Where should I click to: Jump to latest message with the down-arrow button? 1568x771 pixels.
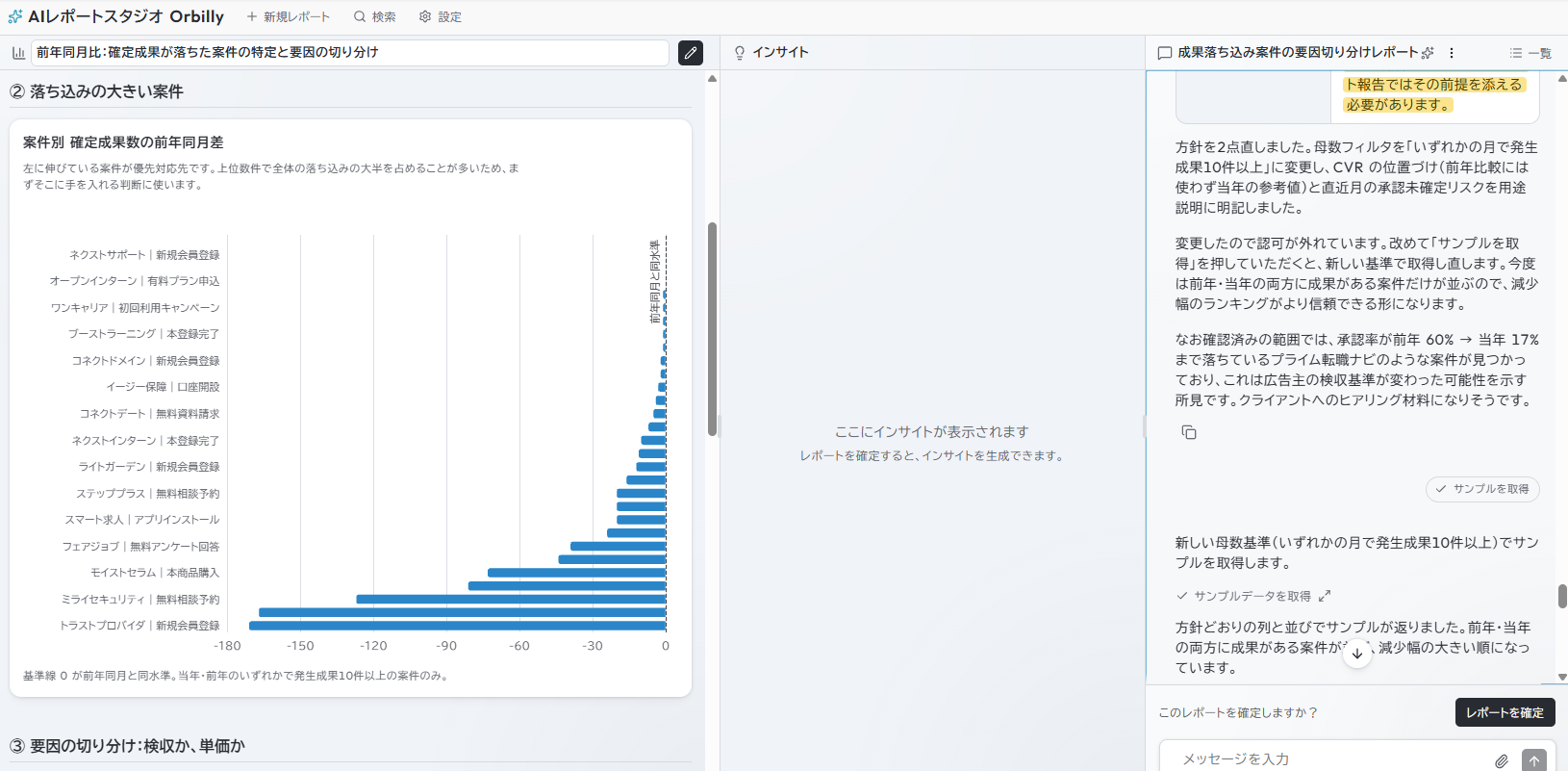pyautogui.click(x=1357, y=654)
